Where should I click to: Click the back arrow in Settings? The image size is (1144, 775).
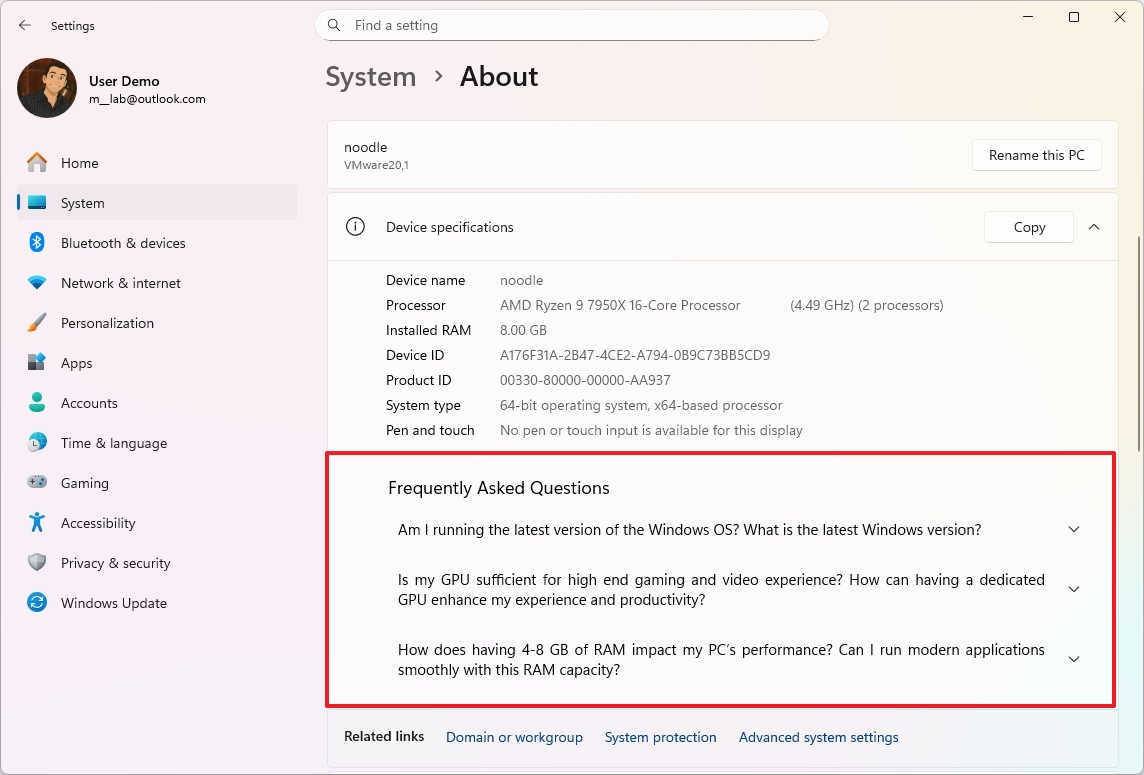click(x=25, y=25)
